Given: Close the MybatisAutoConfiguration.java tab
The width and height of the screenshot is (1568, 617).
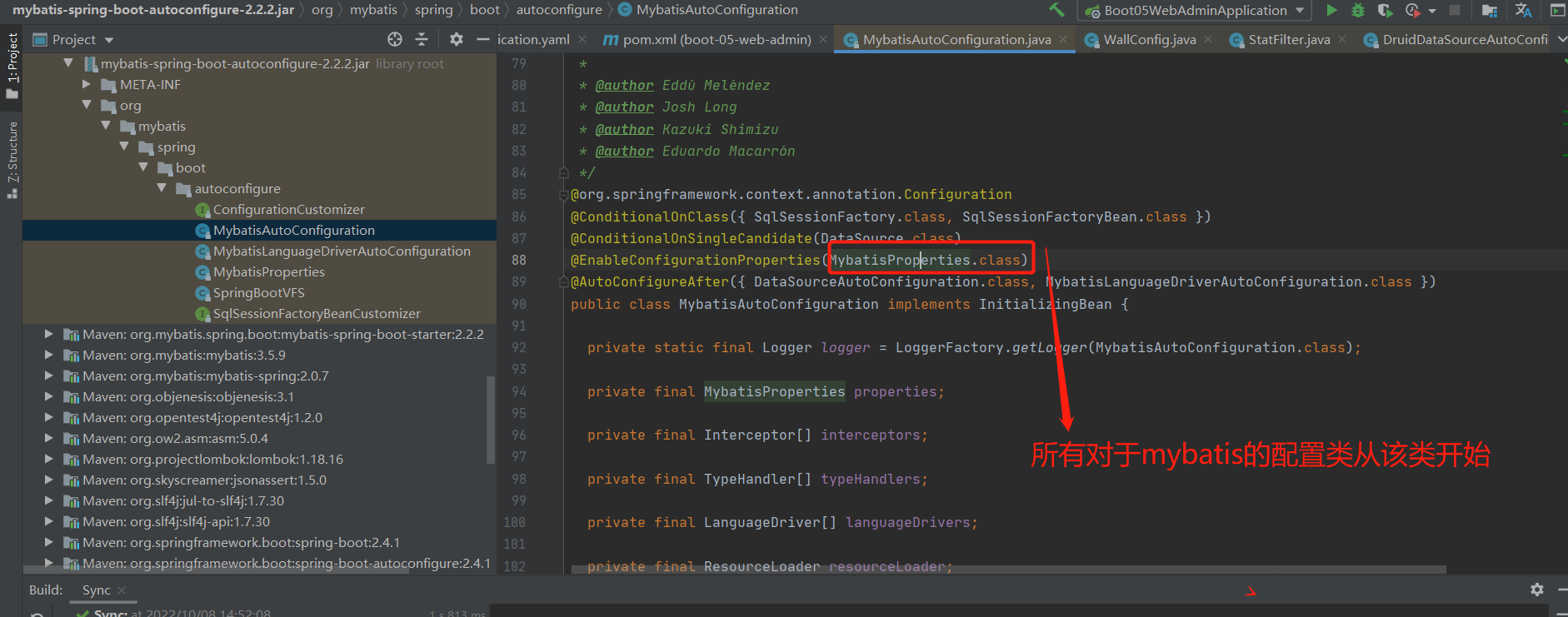Looking at the screenshot, I should [x=1063, y=39].
